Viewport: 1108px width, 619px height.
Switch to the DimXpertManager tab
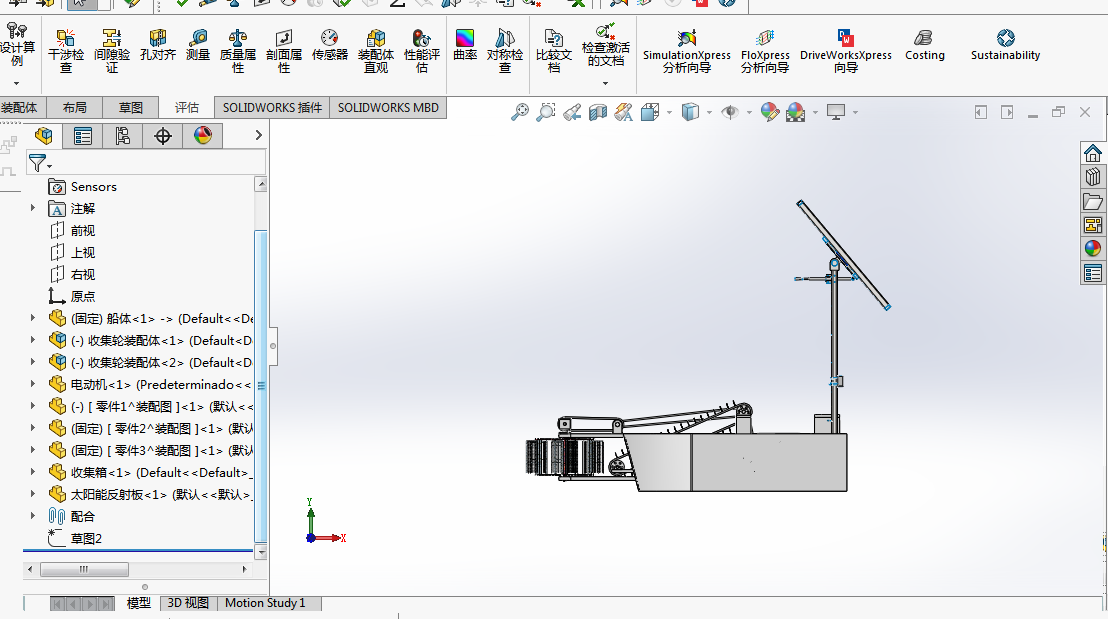pos(163,136)
